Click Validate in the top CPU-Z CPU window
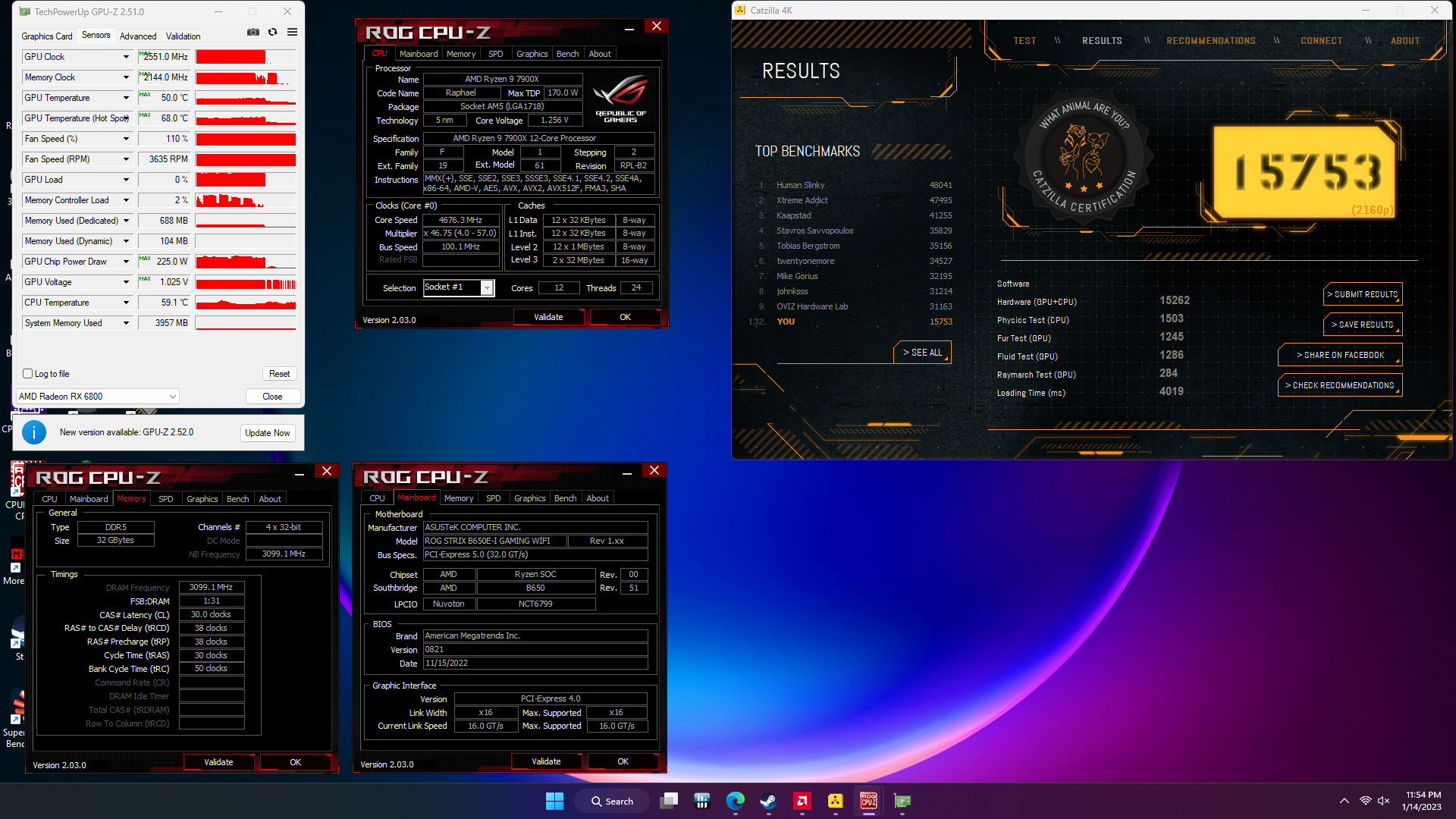This screenshot has width=1456, height=819. click(x=548, y=317)
